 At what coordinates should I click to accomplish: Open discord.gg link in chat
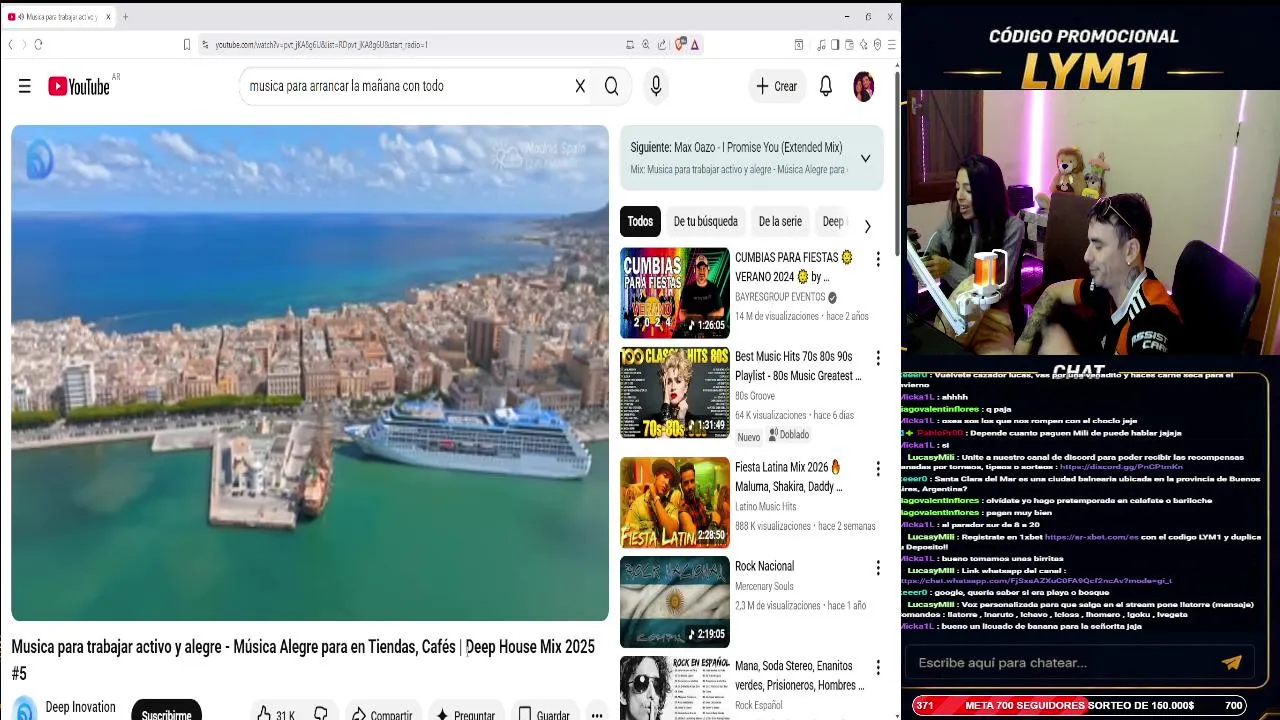pyautogui.click(x=1120, y=467)
